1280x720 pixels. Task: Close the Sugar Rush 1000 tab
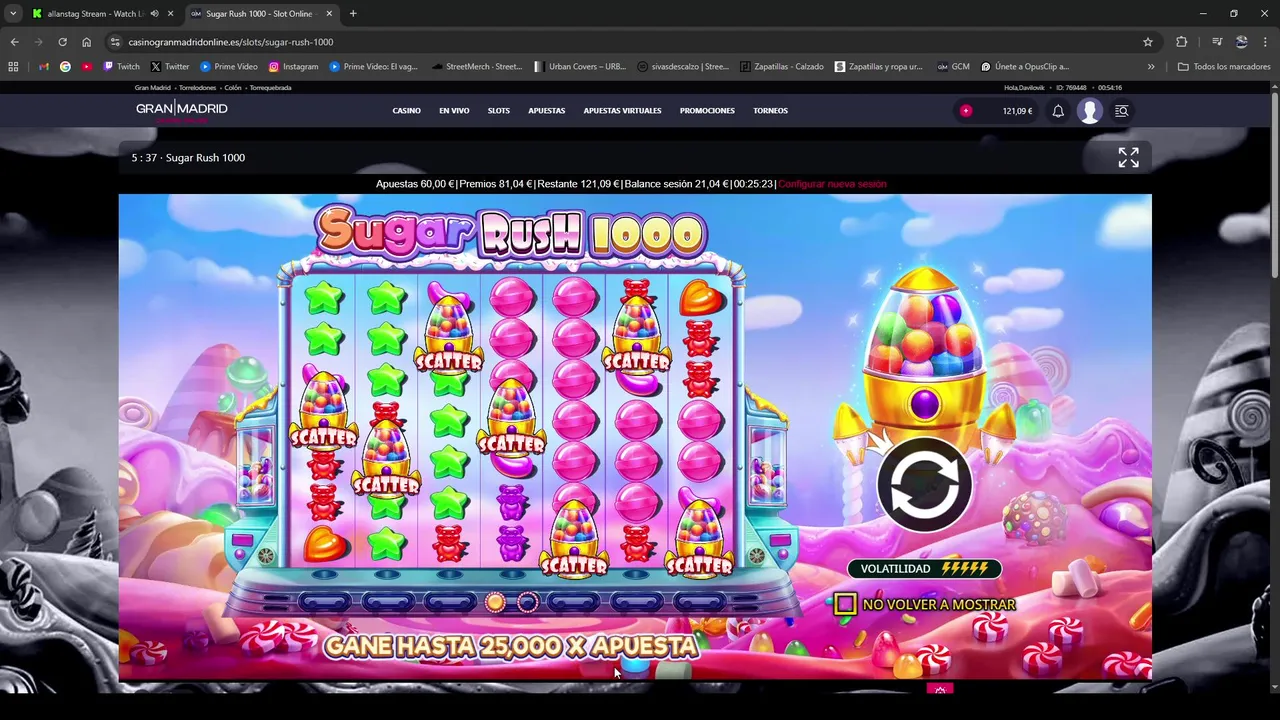coord(329,14)
